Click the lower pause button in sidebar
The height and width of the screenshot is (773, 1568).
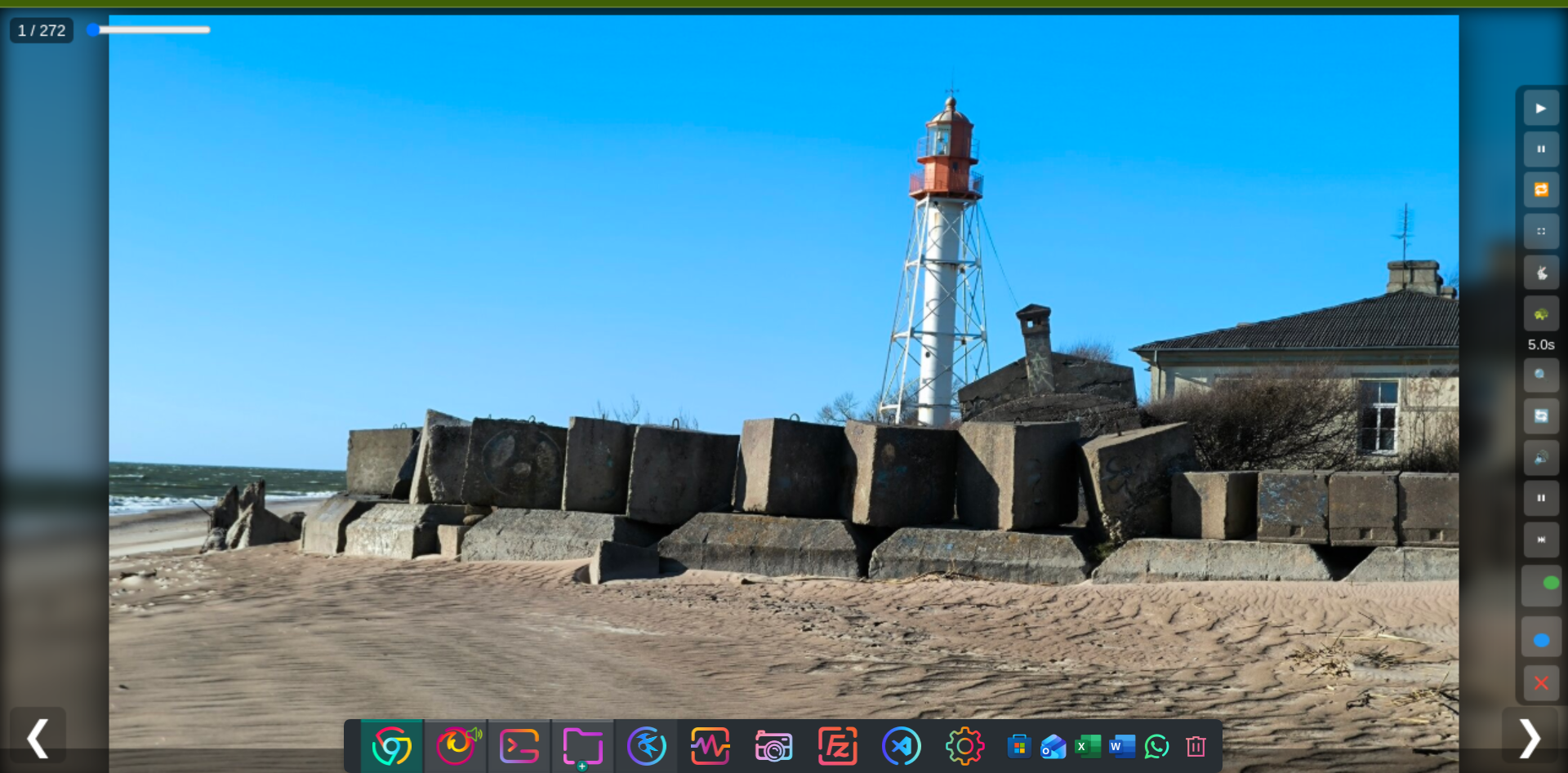(x=1541, y=499)
